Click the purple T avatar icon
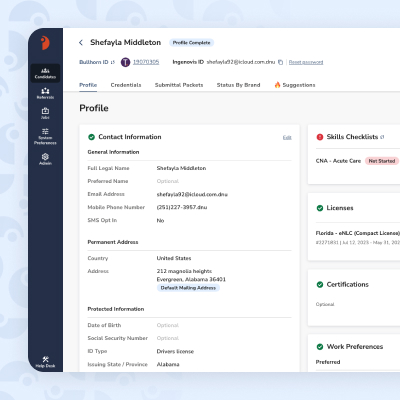The height and width of the screenshot is (400, 400). tap(125, 62)
